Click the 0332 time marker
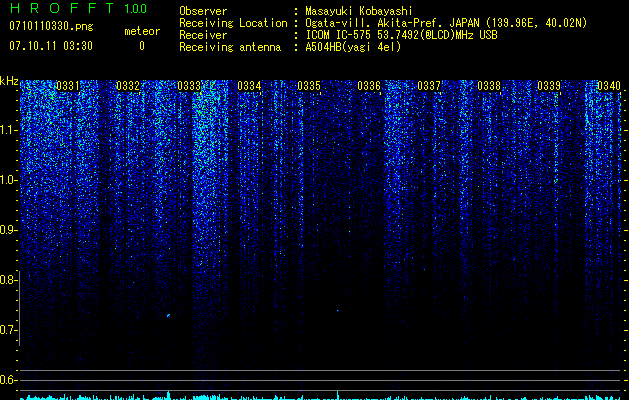 coord(128,85)
